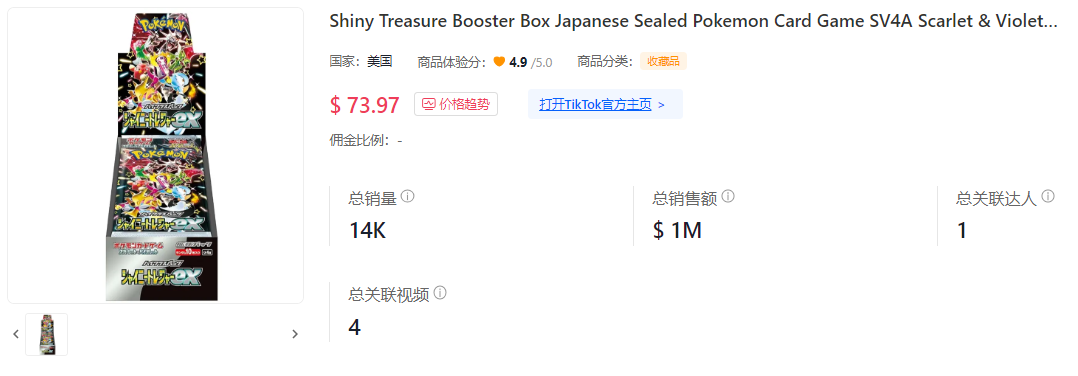Click the 收藏品 category tag

(663, 62)
